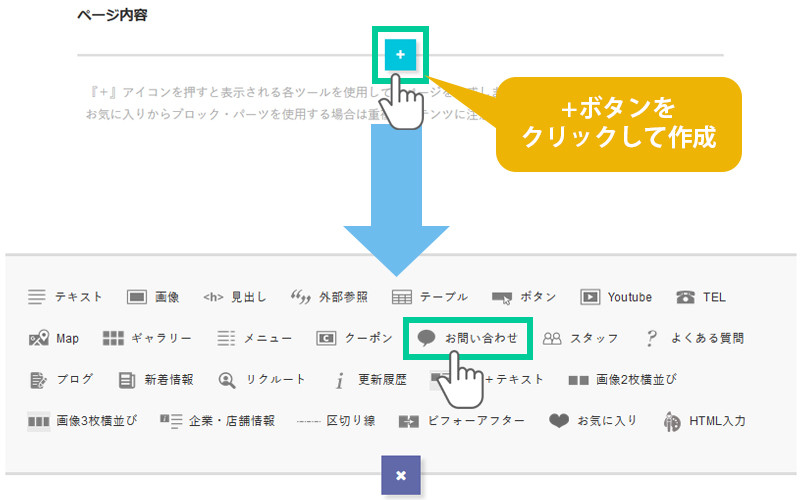
Task: Open the お気に入り favorites tool
Action: [593, 421]
